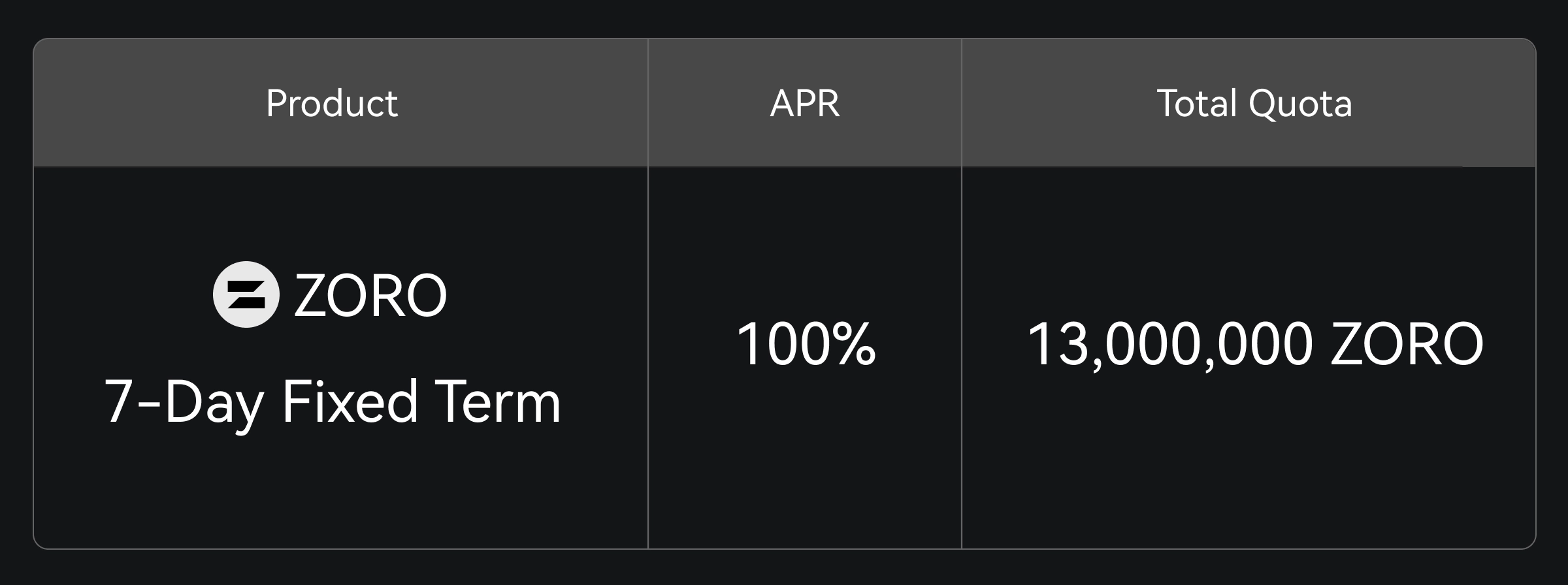
Task: Click the APR column header
Action: (x=805, y=103)
